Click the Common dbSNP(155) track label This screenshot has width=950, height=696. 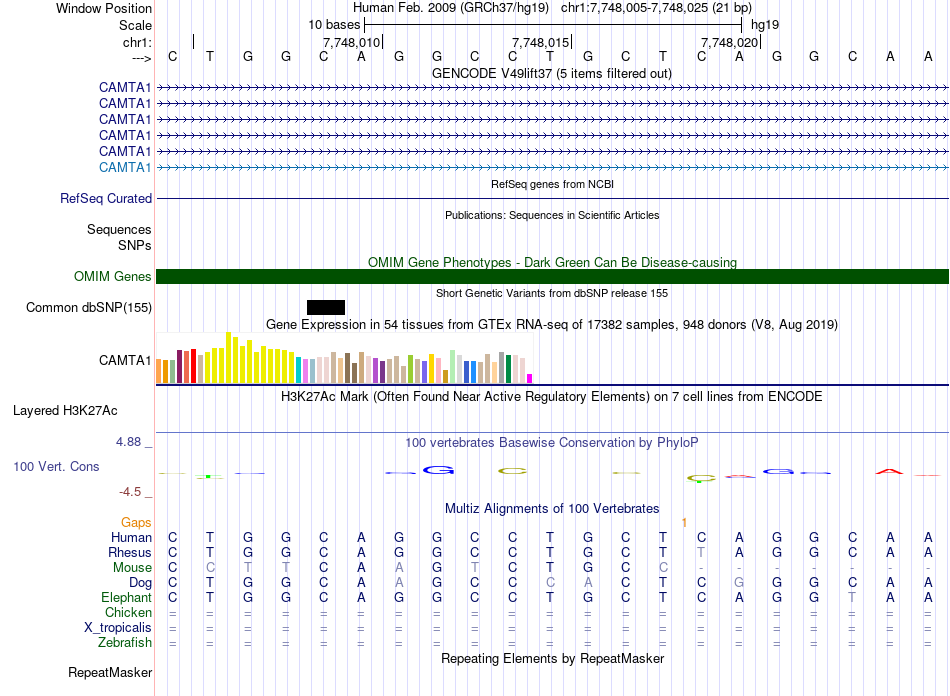point(89,307)
